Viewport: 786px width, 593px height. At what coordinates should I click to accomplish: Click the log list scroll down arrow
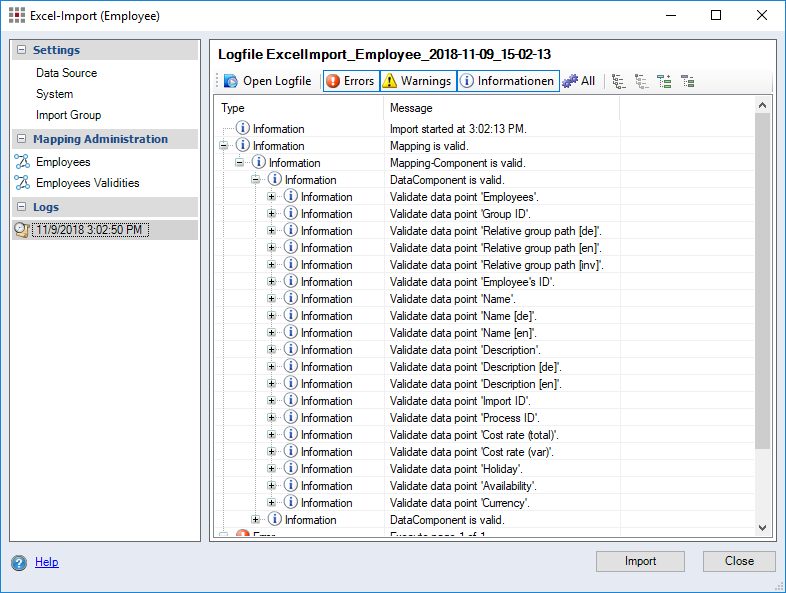763,527
